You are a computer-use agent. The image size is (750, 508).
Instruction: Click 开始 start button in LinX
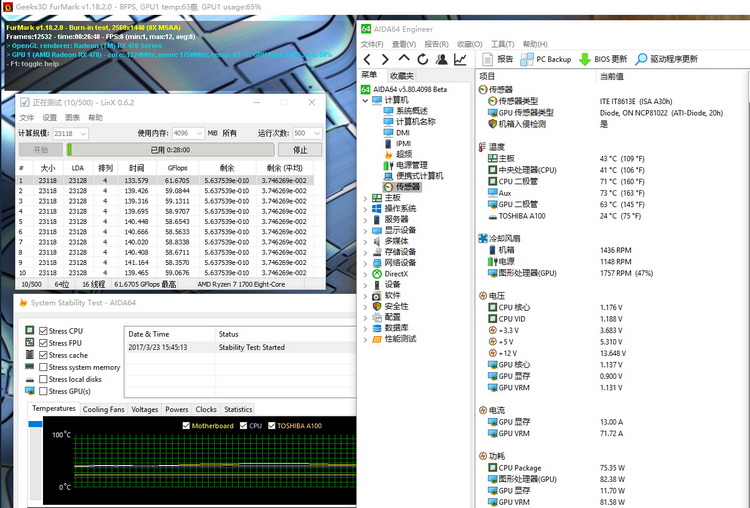(x=41, y=150)
